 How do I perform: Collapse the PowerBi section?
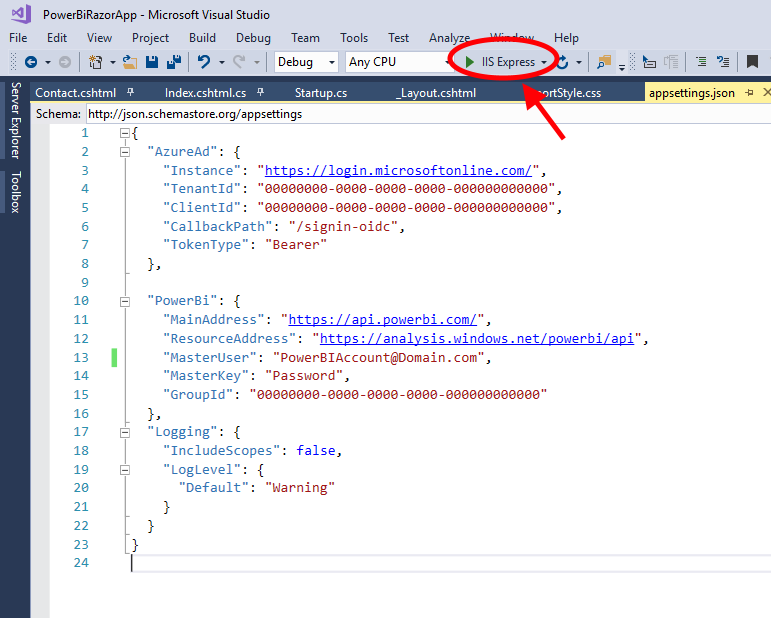click(x=125, y=301)
